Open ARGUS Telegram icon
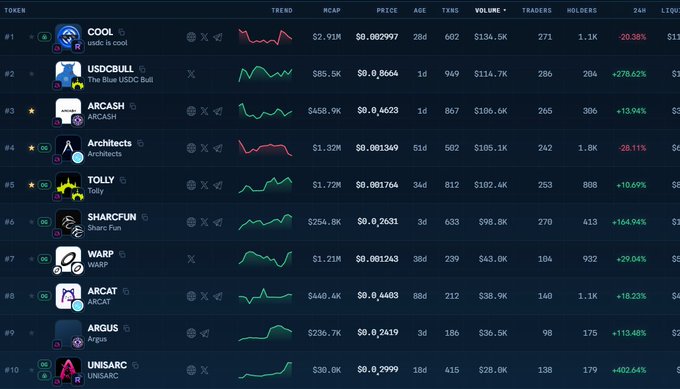Screen dimensions: 680x389 pyautogui.click(x=204, y=333)
